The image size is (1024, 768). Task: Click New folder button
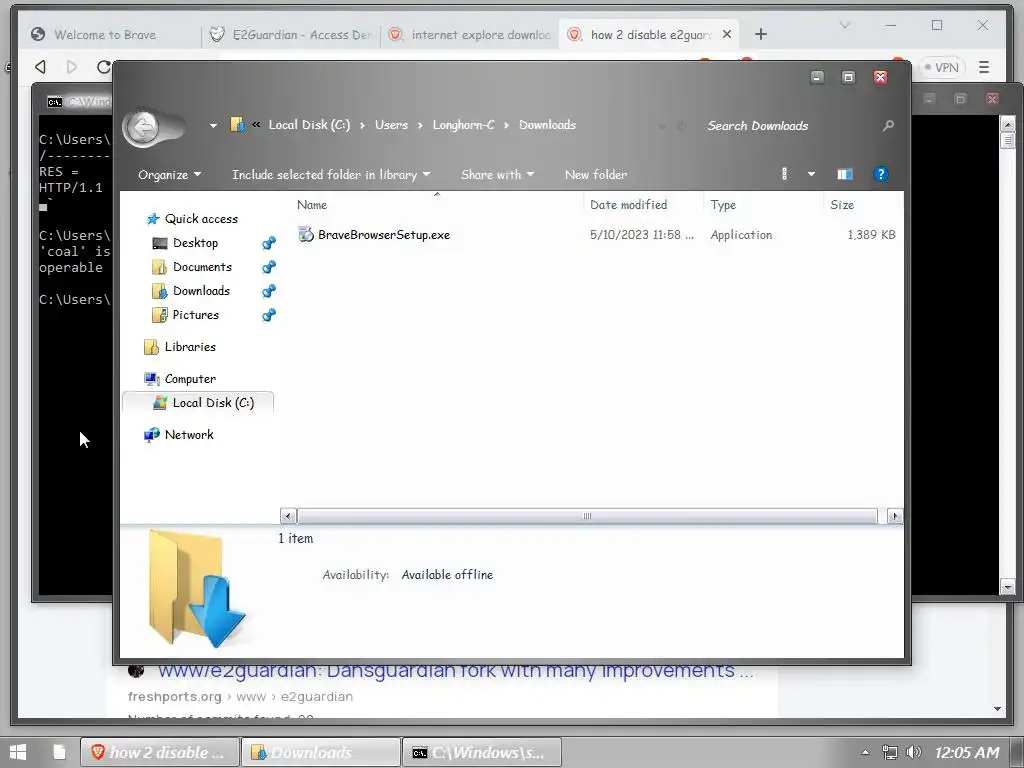pyautogui.click(x=596, y=174)
